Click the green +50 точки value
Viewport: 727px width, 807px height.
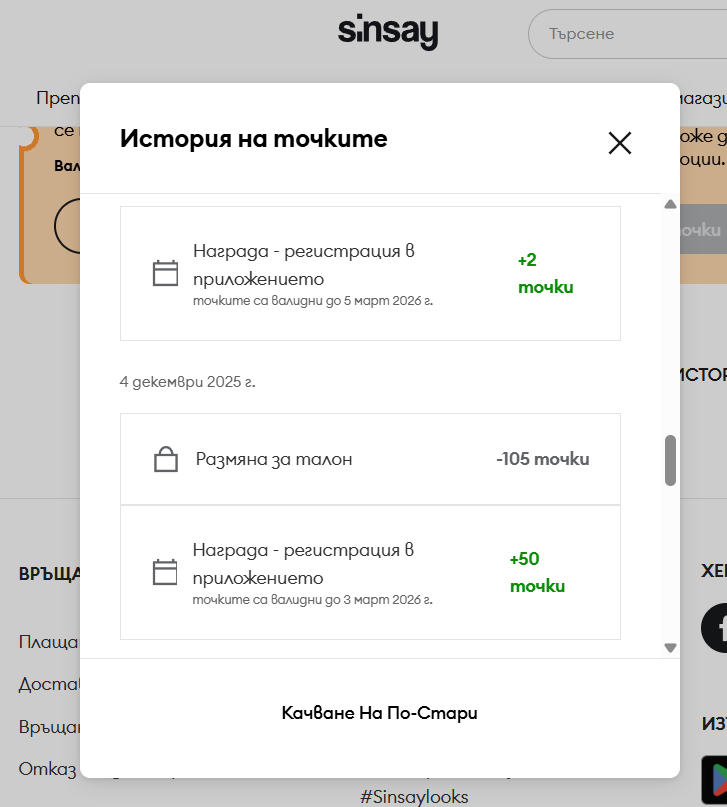click(x=538, y=572)
